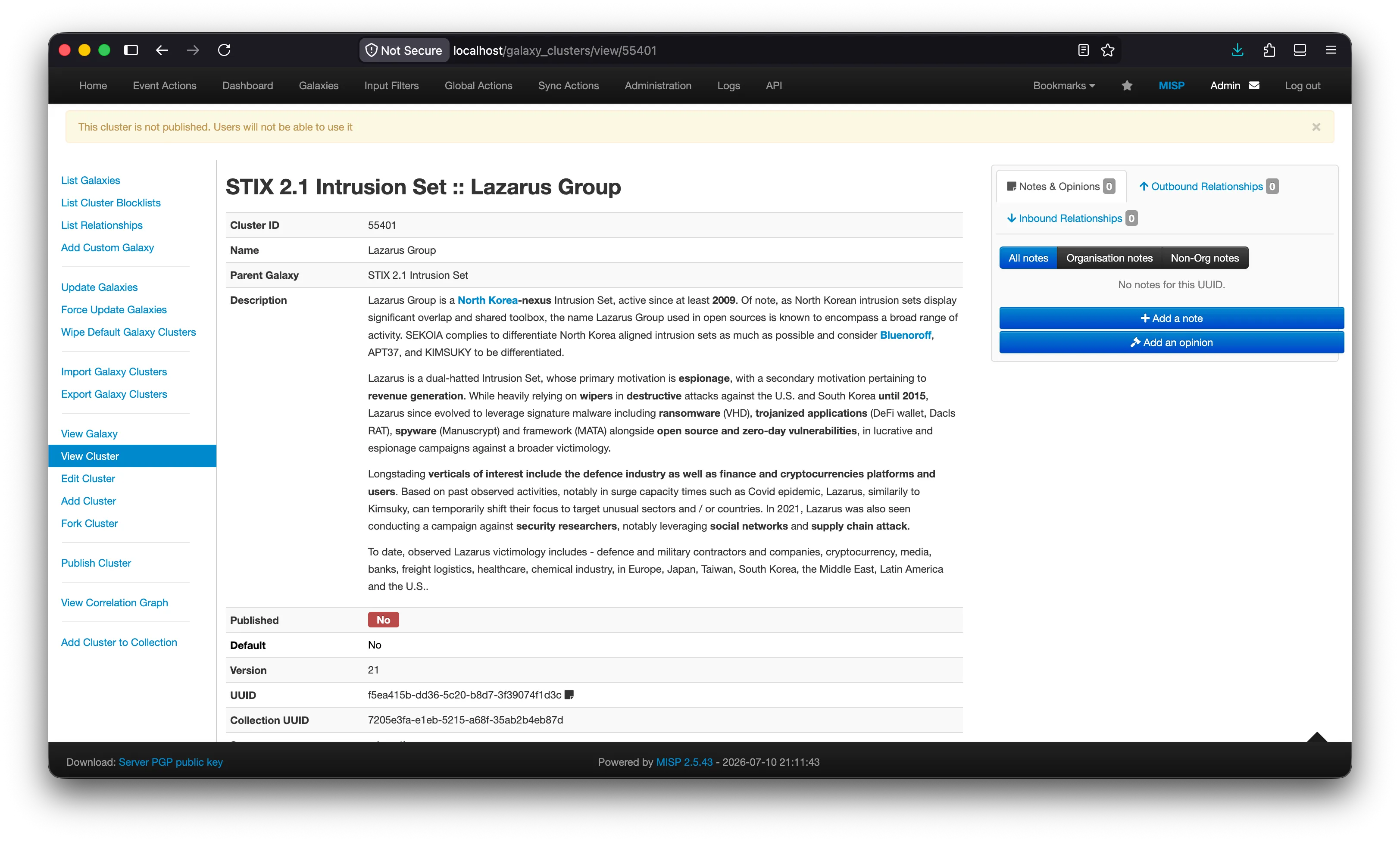The height and width of the screenshot is (842, 1400).
Task: Click Add Cluster to Collection
Action: pyautogui.click(x=119, y=643)
